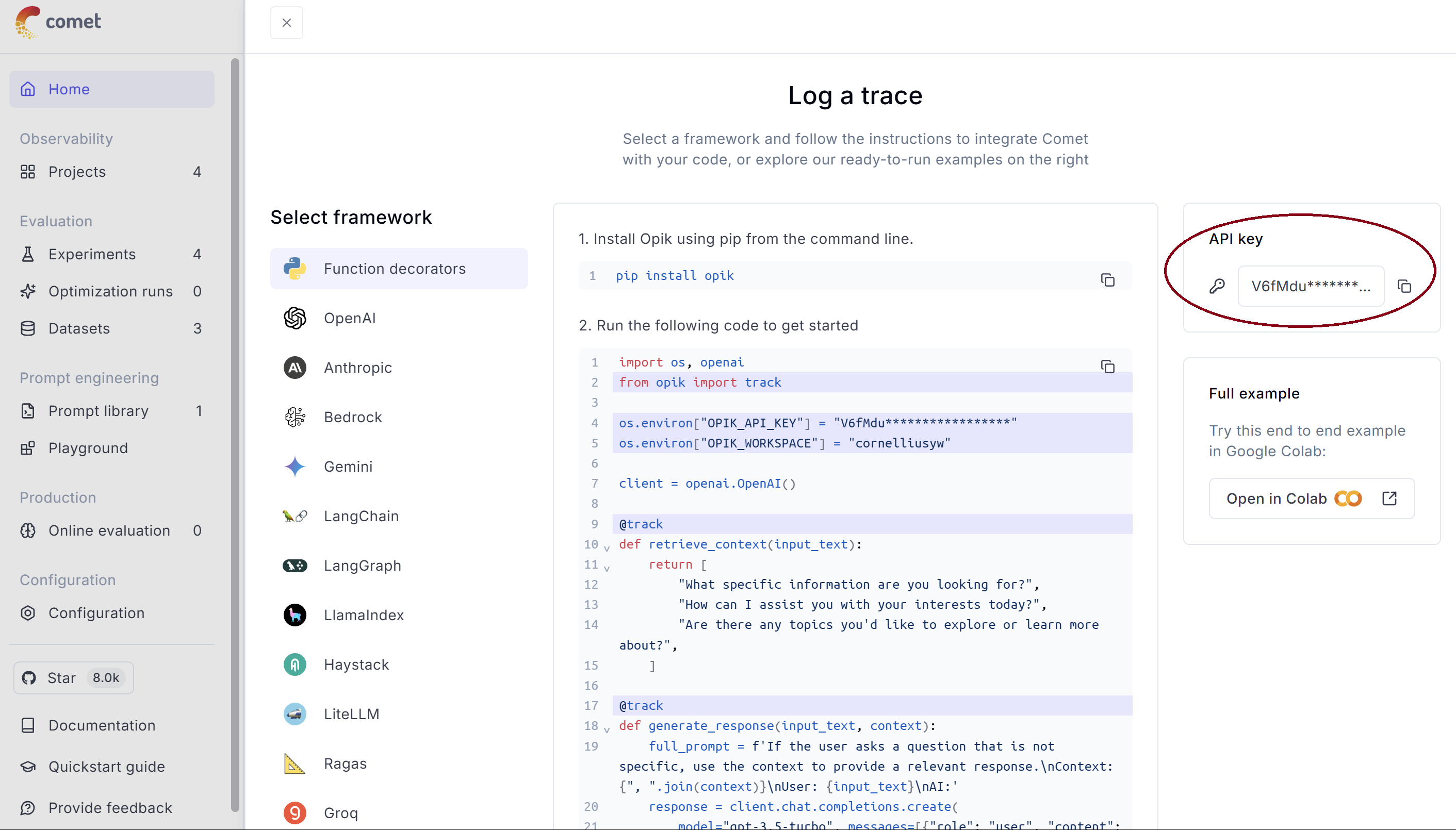1456x830 pixels.
Task: Click the Comet logo
Action: click(58, 22)
